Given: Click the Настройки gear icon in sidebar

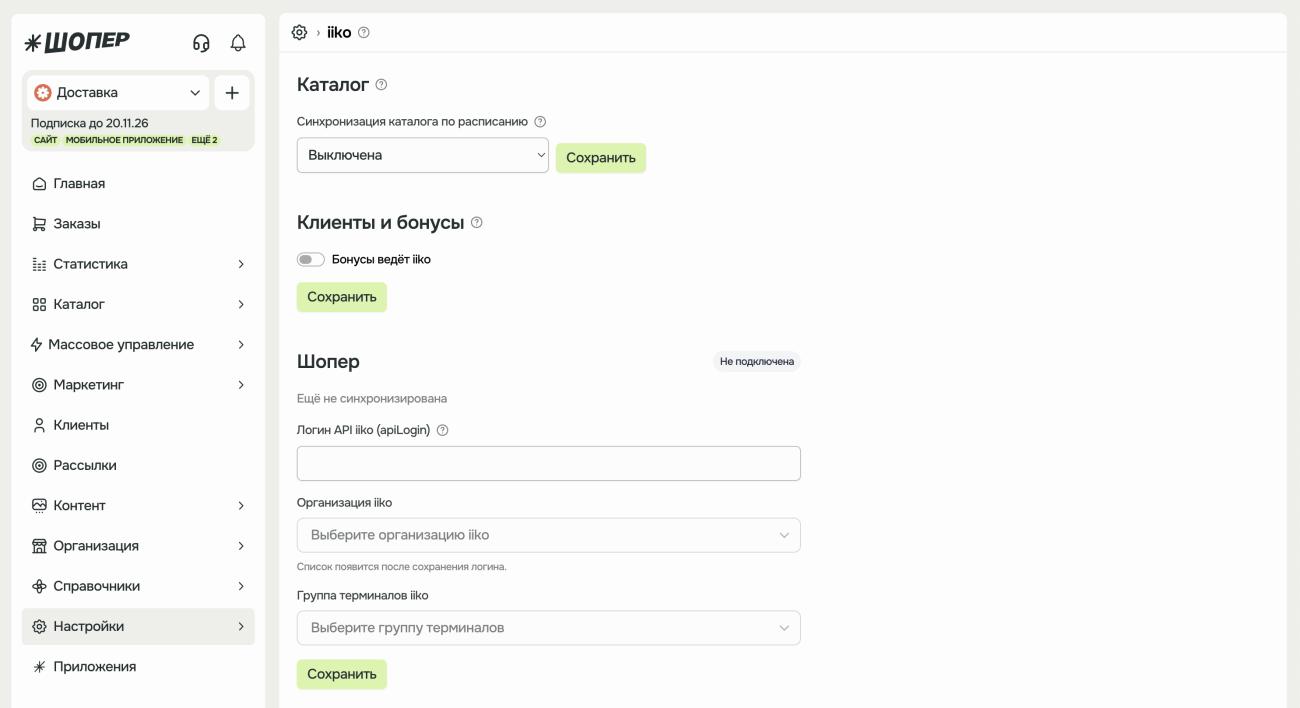Looking at the screenshot, I should tap(39, 626).
